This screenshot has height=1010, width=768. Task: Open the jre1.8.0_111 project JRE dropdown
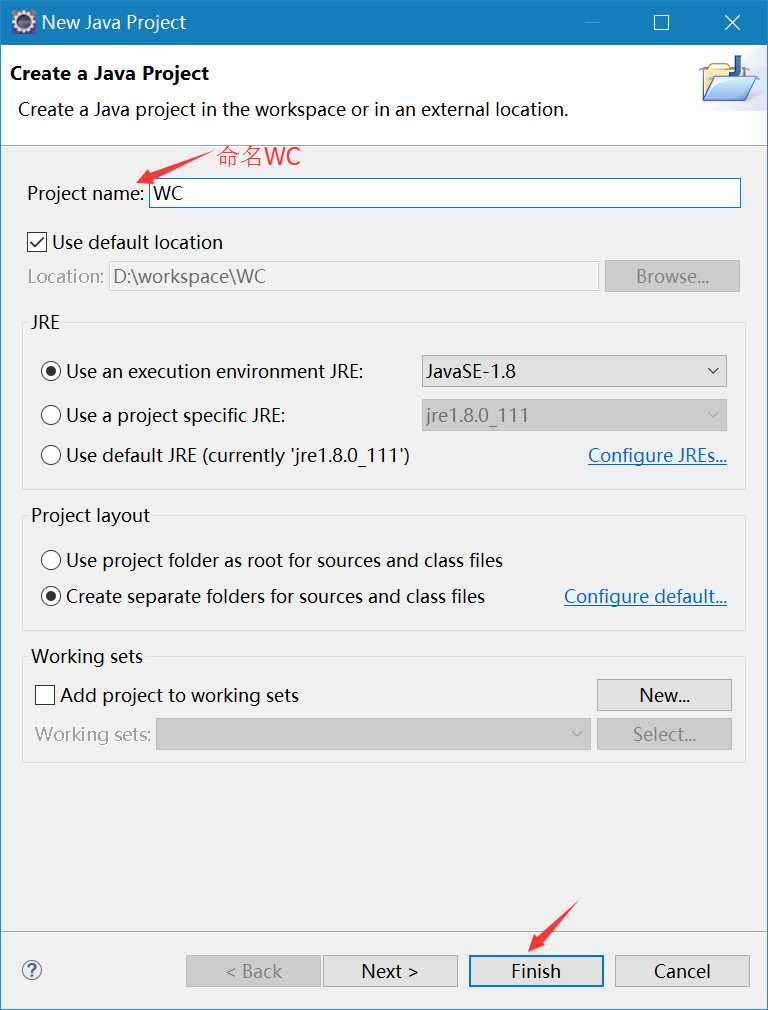pyautogui.click(x=574, y=415)
